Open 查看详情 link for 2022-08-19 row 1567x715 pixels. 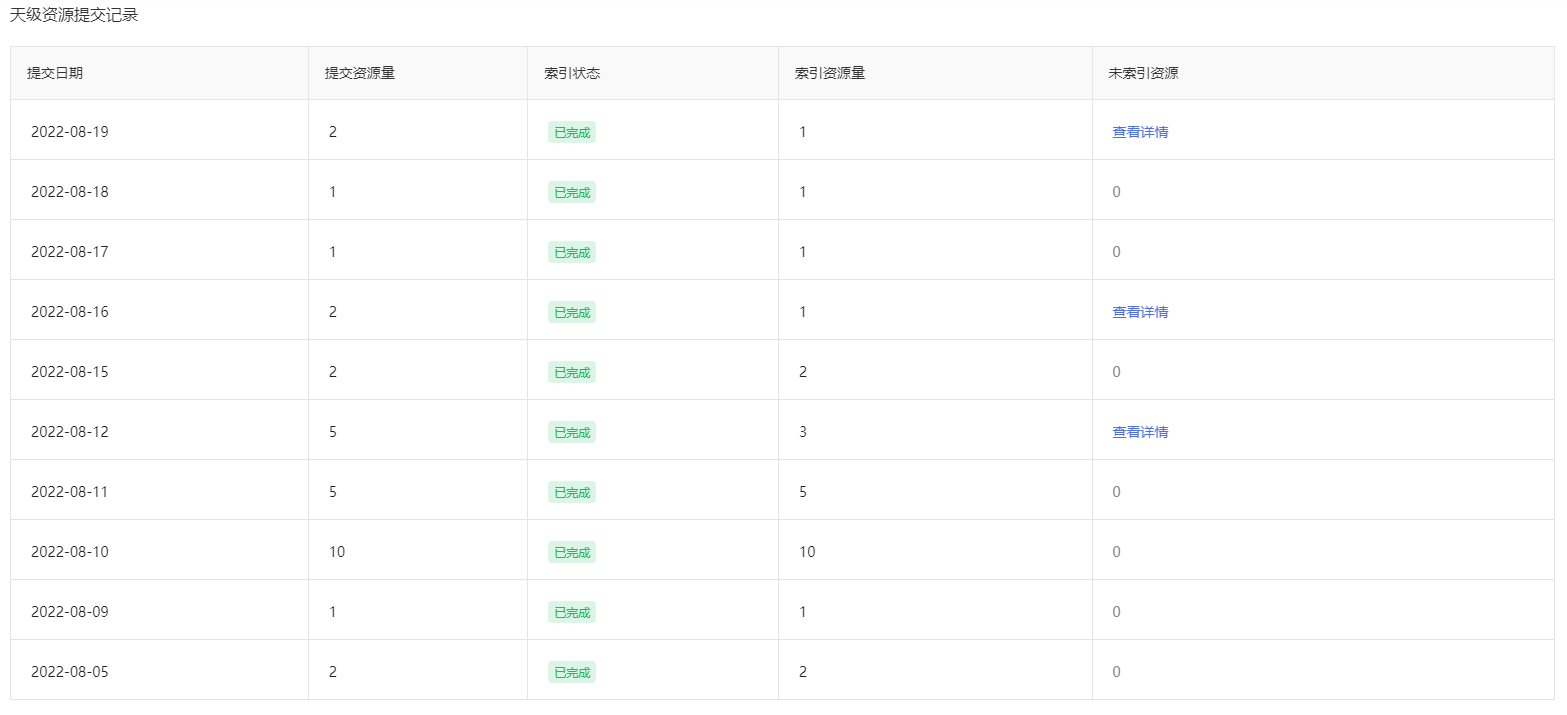1140,132
